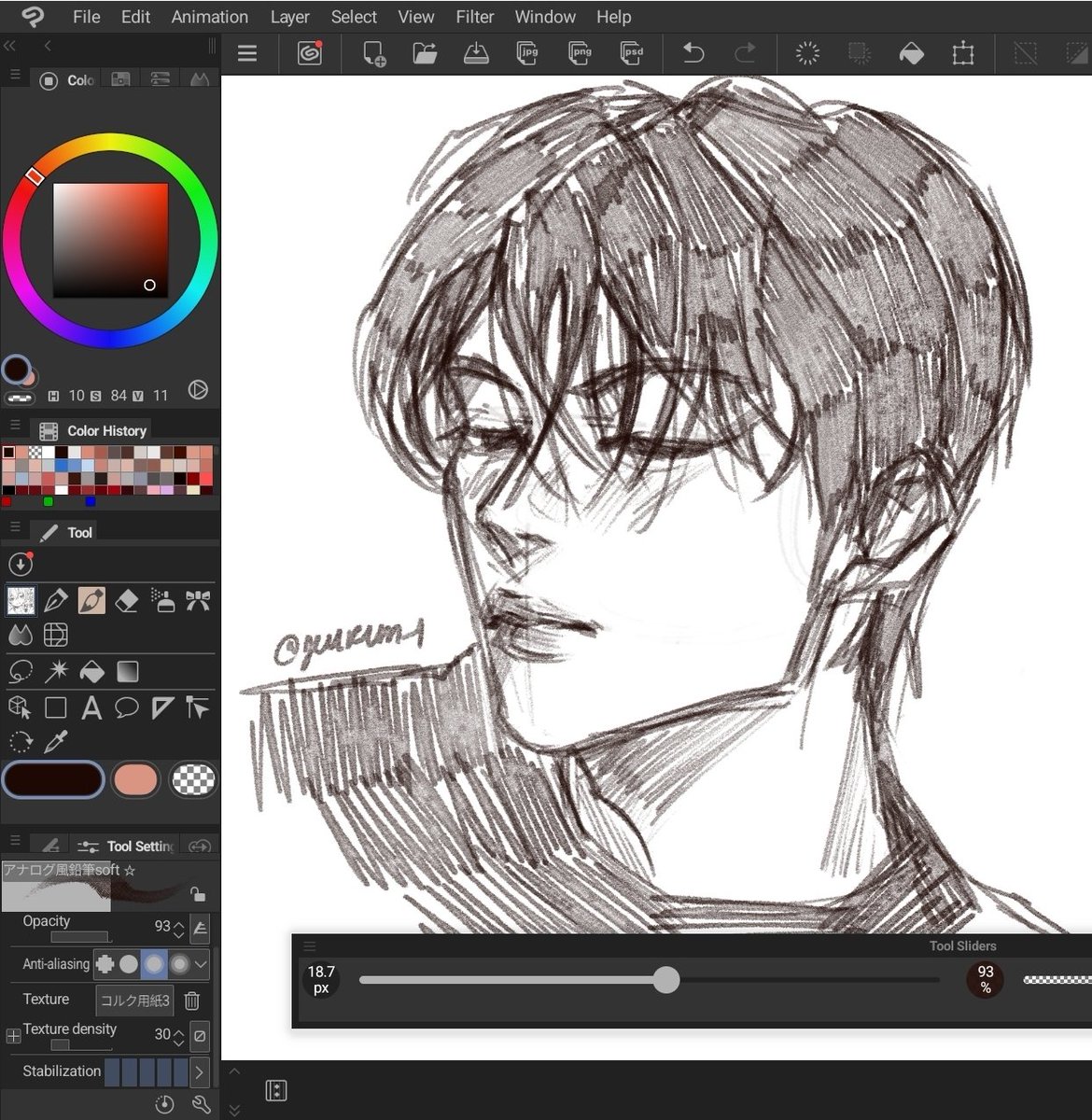The height and width of the screenshot is (1120, 1092).
Task: Choose no anti-aliasing option
Action: 105,964
